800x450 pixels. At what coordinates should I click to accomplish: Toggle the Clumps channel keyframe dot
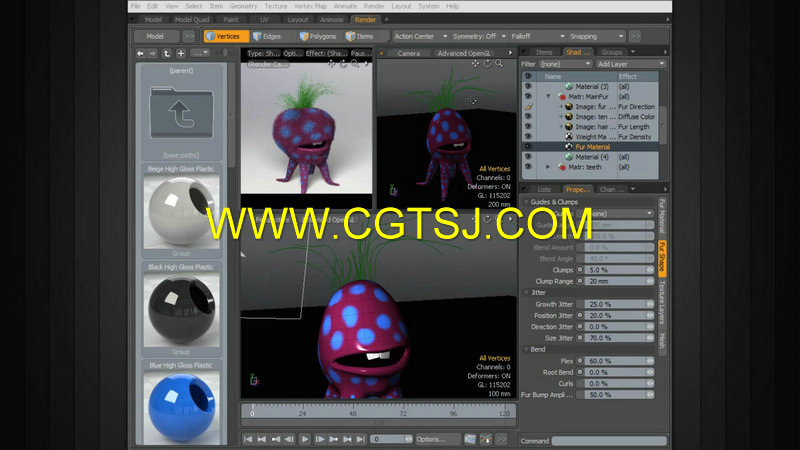580,270
